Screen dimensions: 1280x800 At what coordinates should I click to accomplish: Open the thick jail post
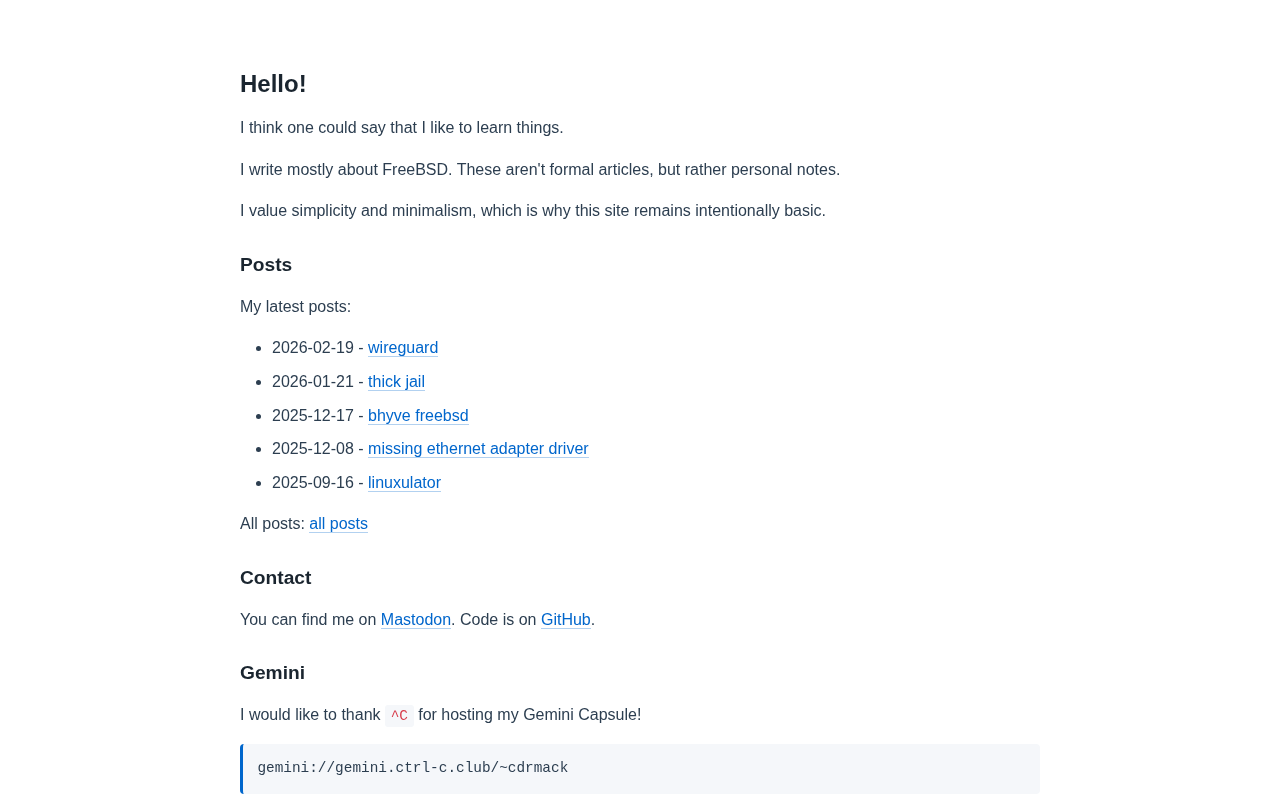pyautogui.click(x=396, y=382)
